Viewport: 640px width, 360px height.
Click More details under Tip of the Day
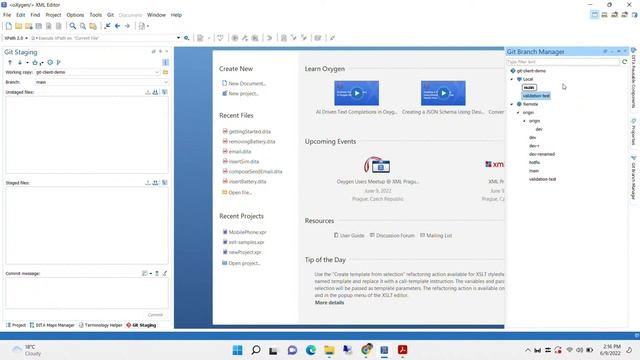329,302
